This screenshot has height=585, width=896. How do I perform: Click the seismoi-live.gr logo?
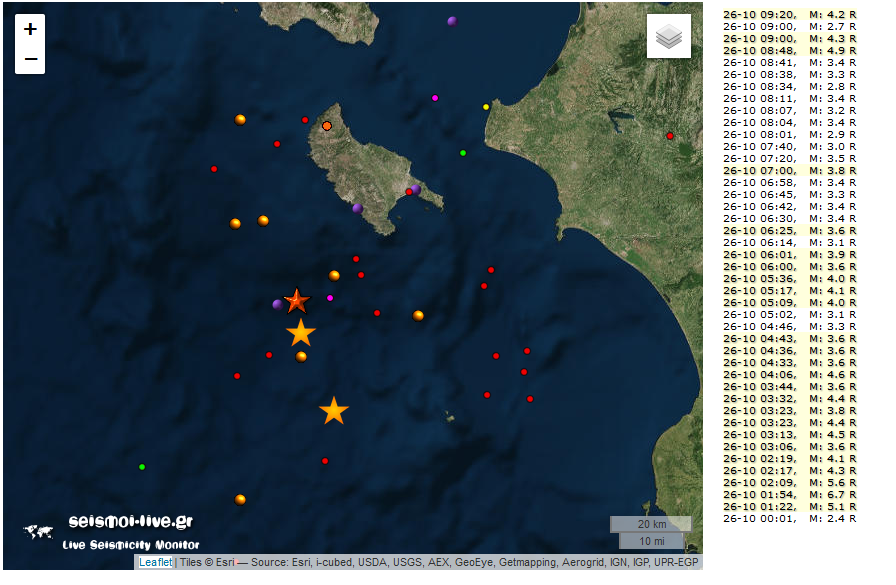pos(131,522)
